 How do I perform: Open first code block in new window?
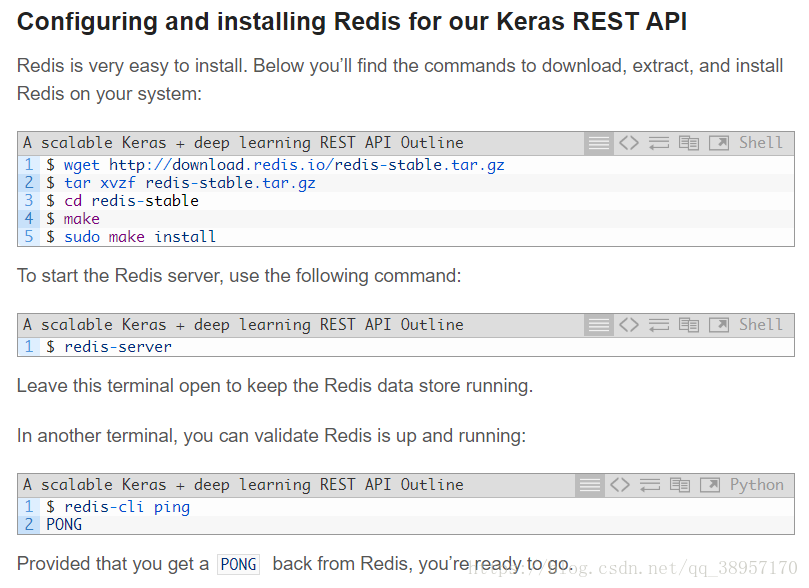tap(719, 143)
